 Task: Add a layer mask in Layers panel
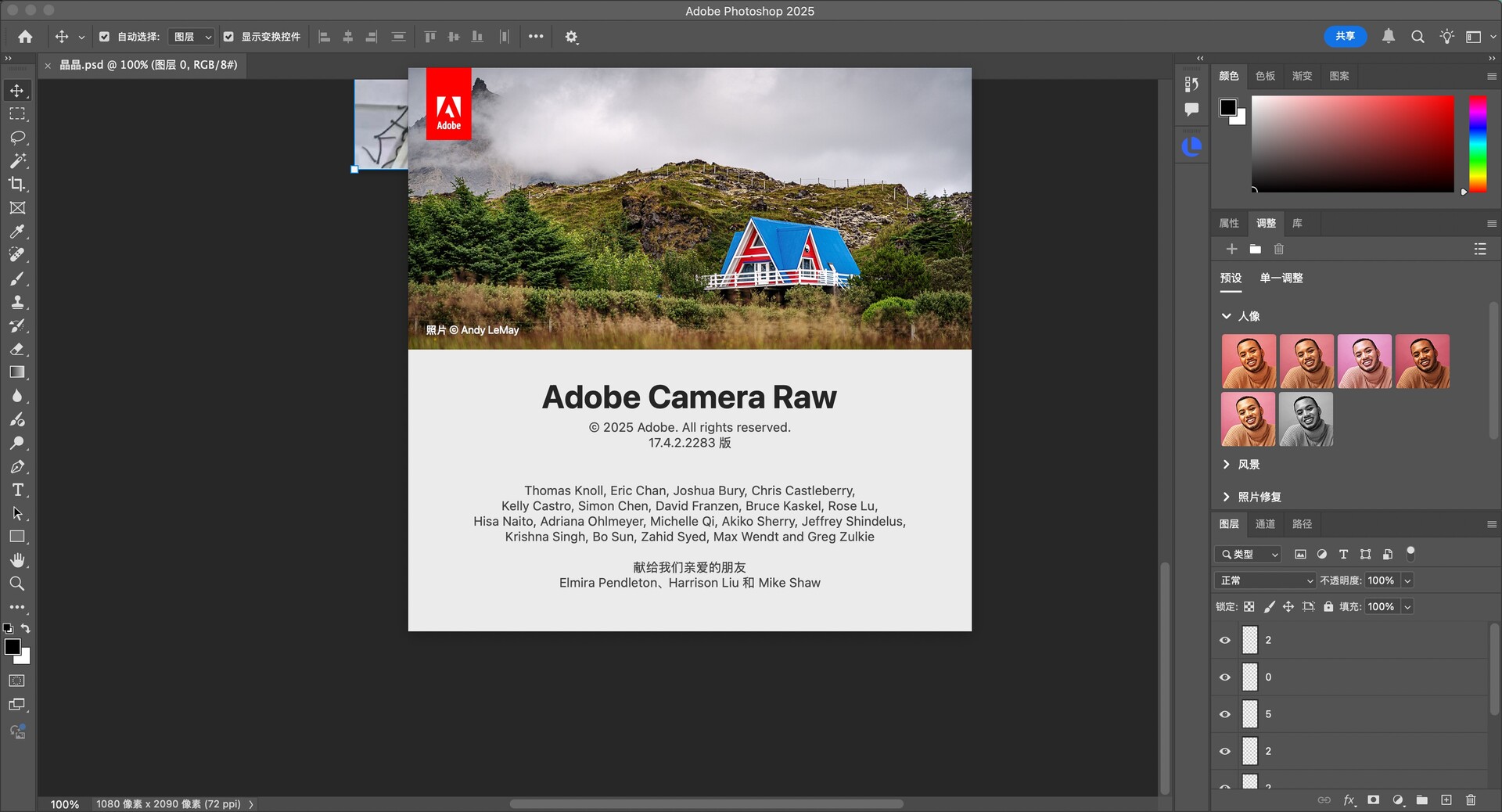1373,799
